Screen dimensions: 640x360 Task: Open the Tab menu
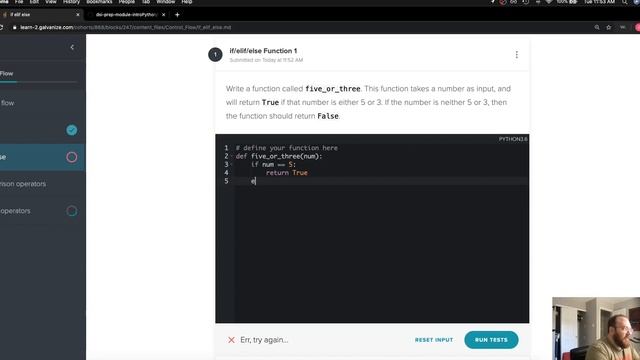pyautogui.click(x=146, y=2)
